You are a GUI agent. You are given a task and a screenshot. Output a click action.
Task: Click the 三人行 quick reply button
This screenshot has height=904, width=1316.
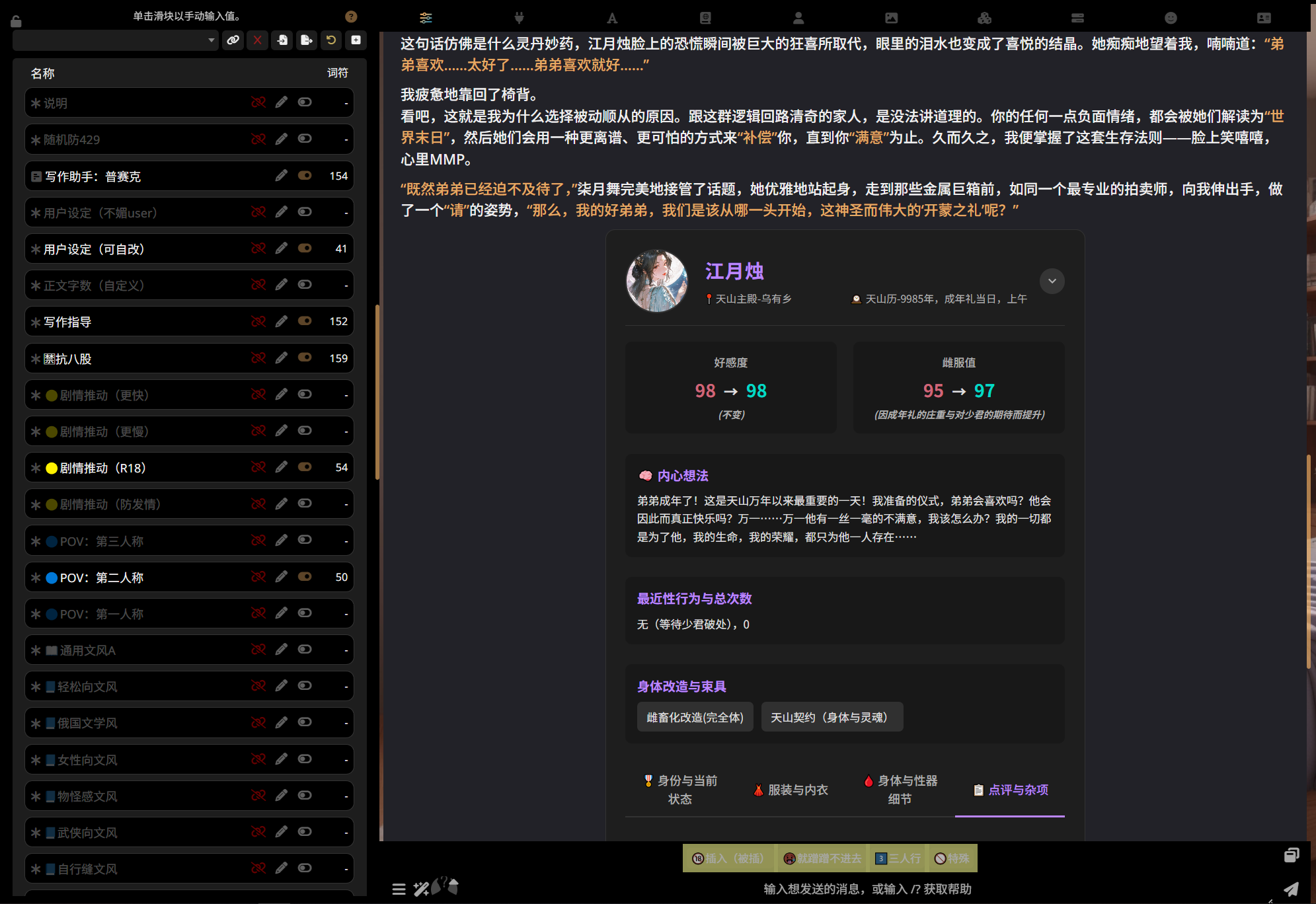click(898, 858)
